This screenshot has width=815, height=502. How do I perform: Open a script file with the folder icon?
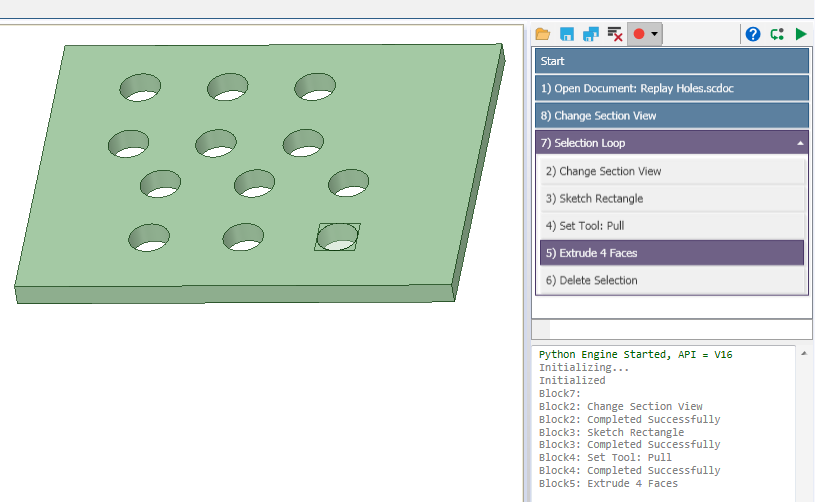point(542,34)
